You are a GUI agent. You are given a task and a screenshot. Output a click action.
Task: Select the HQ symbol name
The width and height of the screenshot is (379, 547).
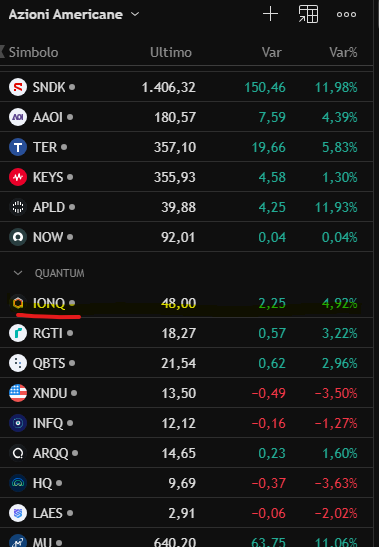point(42,483)
